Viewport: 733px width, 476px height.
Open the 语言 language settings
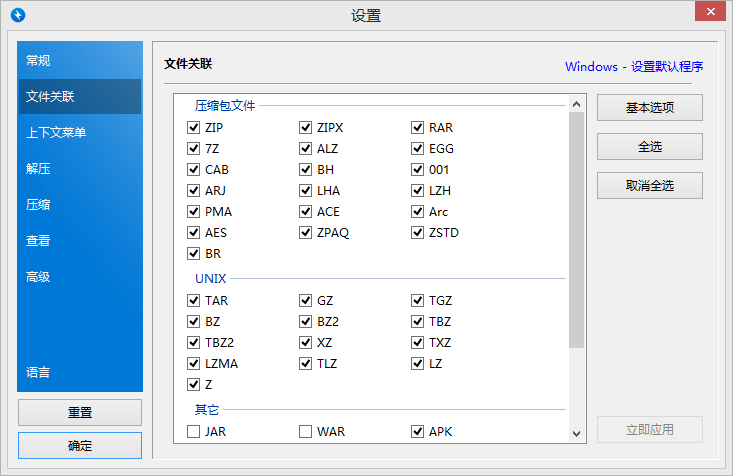coord(79,372)
